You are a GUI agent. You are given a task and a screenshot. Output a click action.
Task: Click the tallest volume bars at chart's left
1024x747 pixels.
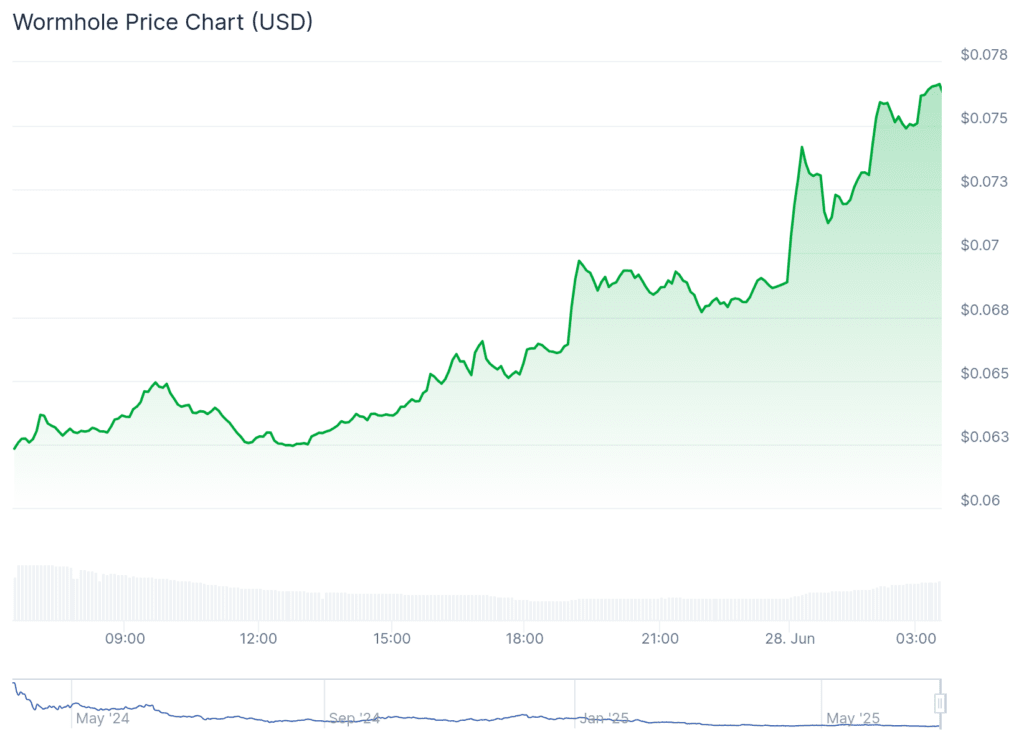(x=40, y=592)
